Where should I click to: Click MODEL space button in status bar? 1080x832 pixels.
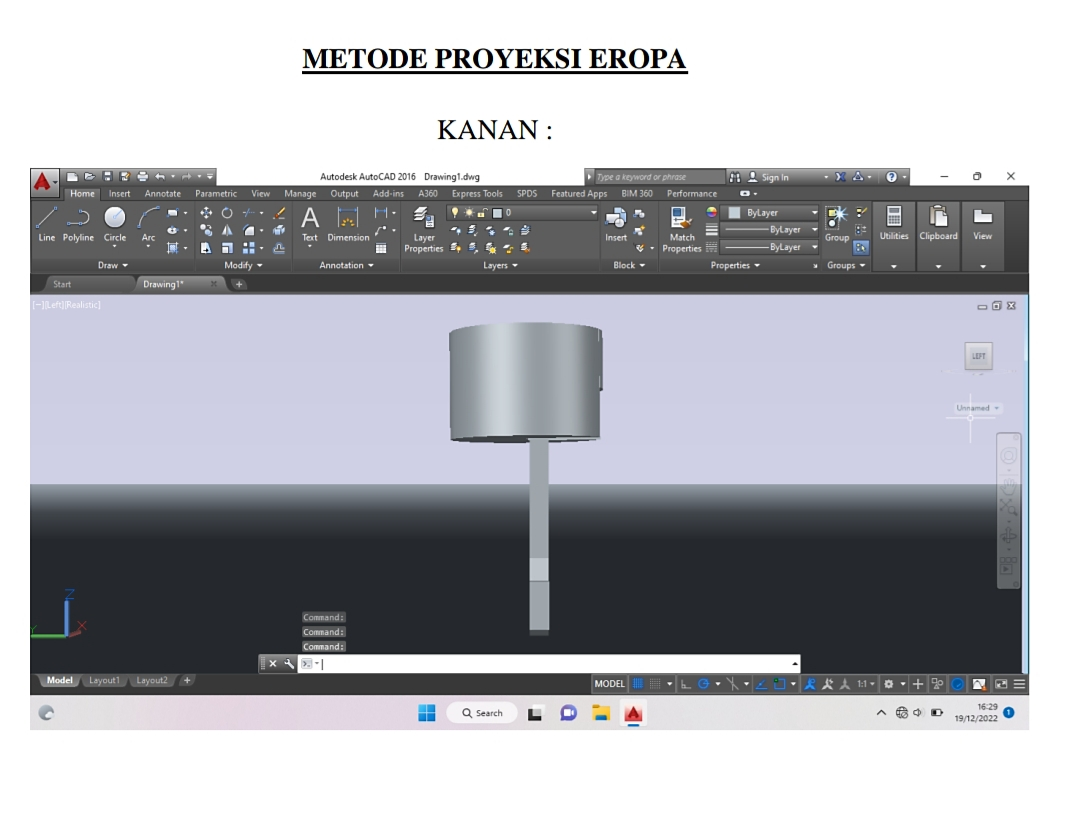(609, 684)
